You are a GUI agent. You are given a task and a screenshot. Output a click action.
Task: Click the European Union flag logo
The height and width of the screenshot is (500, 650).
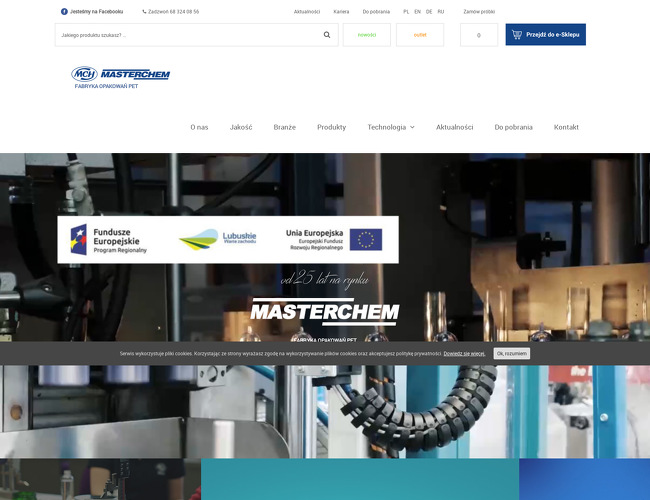(366, 240)
